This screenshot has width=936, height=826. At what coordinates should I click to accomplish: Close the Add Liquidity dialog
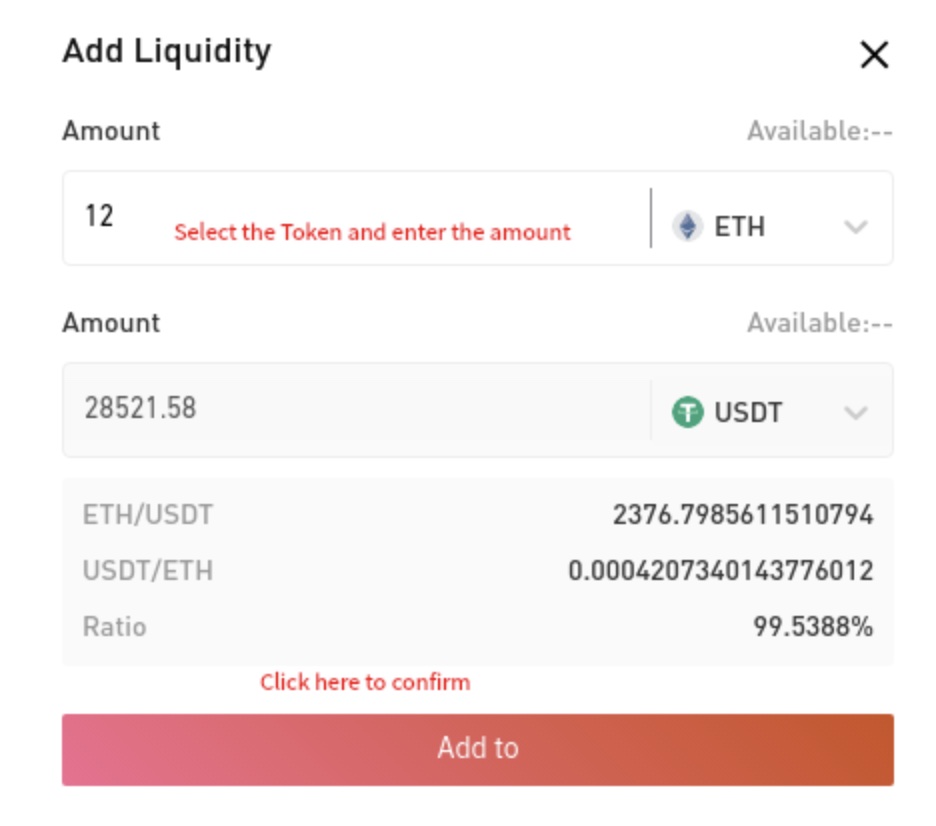coord(874,56)
